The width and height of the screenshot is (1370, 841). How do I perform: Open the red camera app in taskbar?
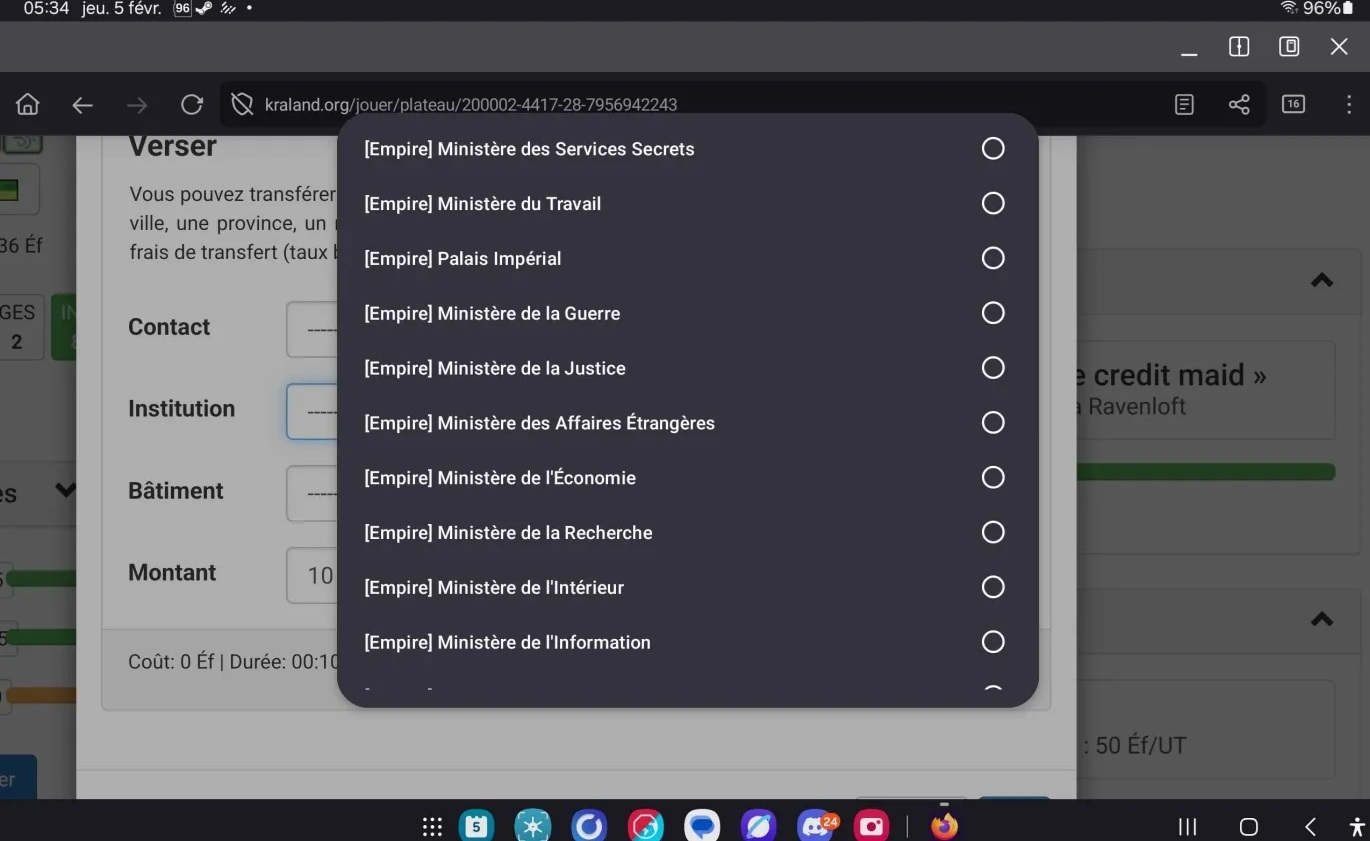[872, 826]
